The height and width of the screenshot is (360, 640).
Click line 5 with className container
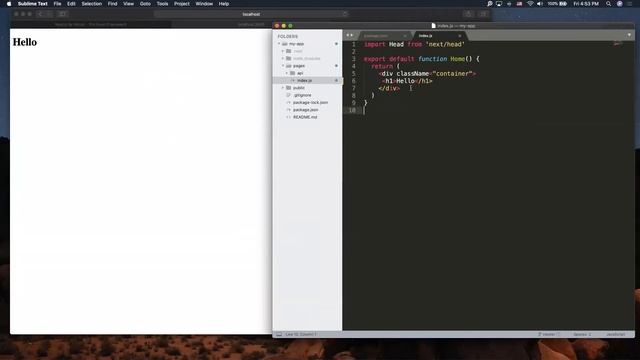point(427,73)
